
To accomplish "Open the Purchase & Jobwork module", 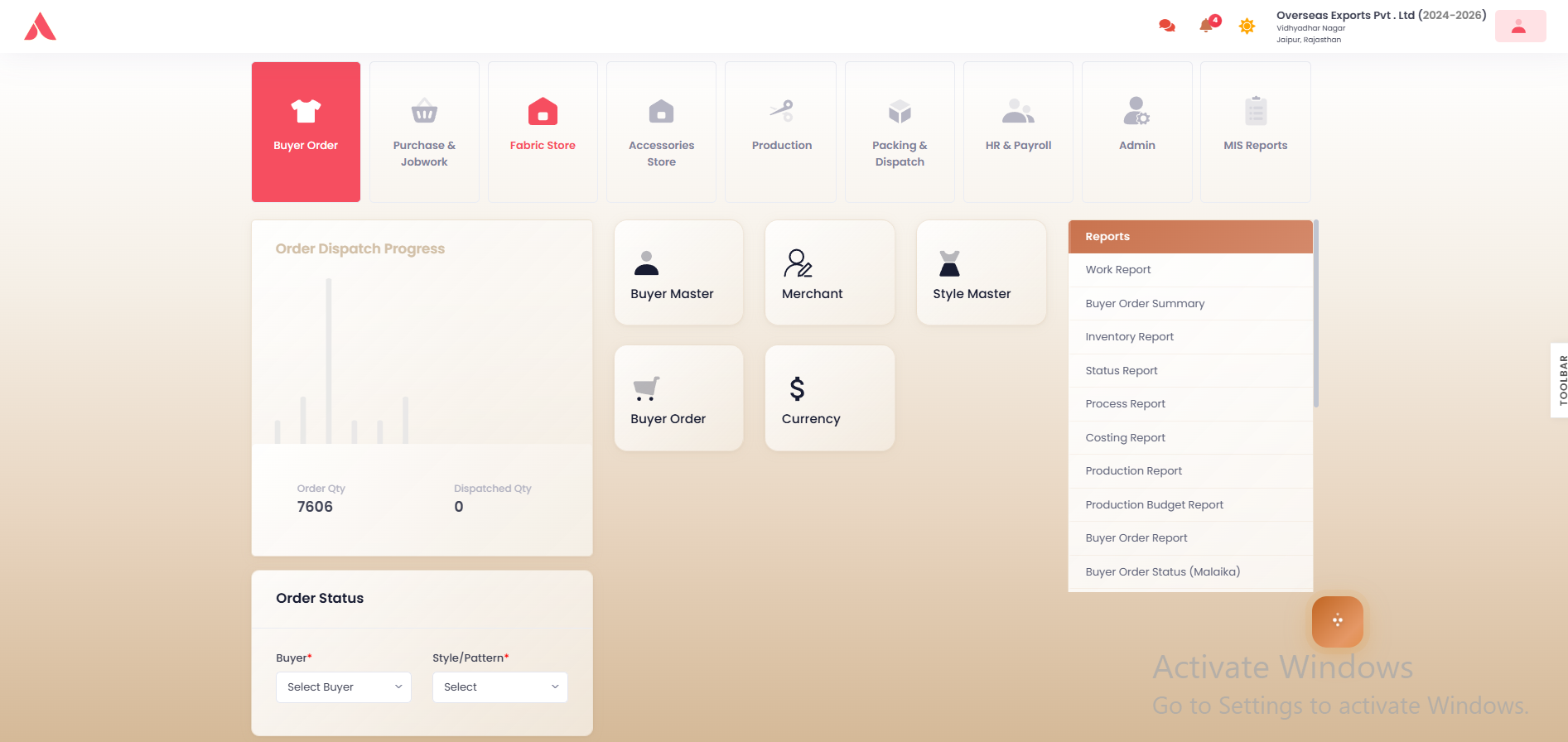I will pyautogui.click(x=424, y=132).
